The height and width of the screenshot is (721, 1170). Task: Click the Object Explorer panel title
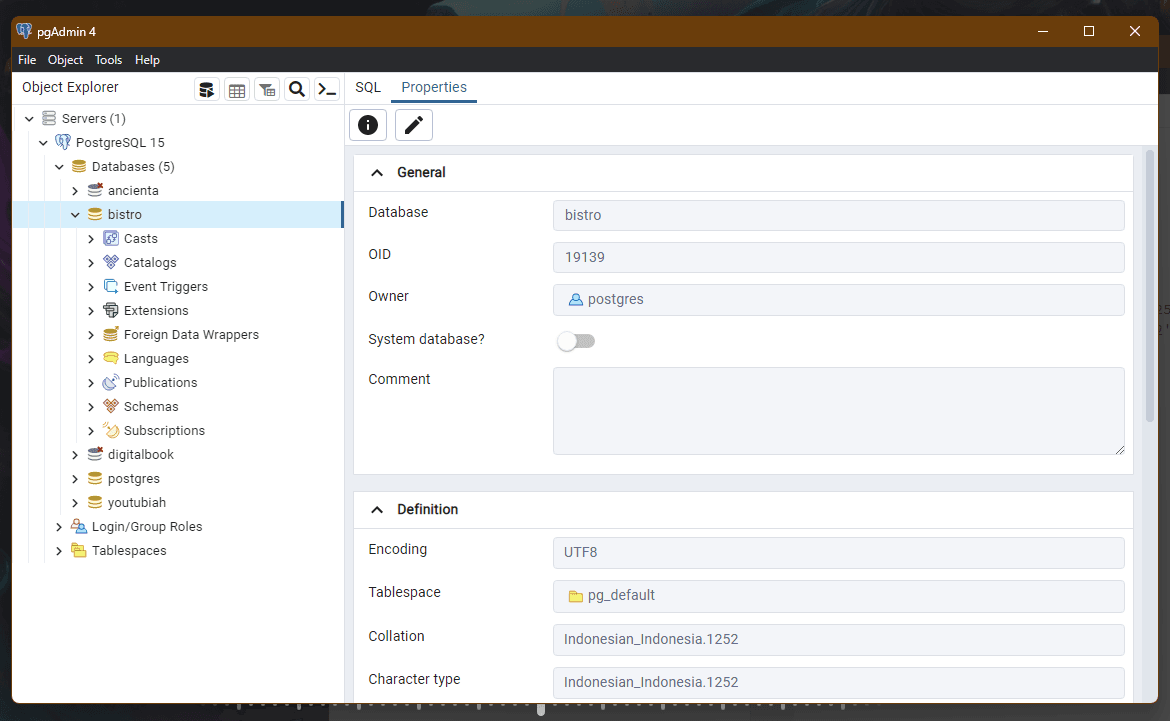click(70, 87)
